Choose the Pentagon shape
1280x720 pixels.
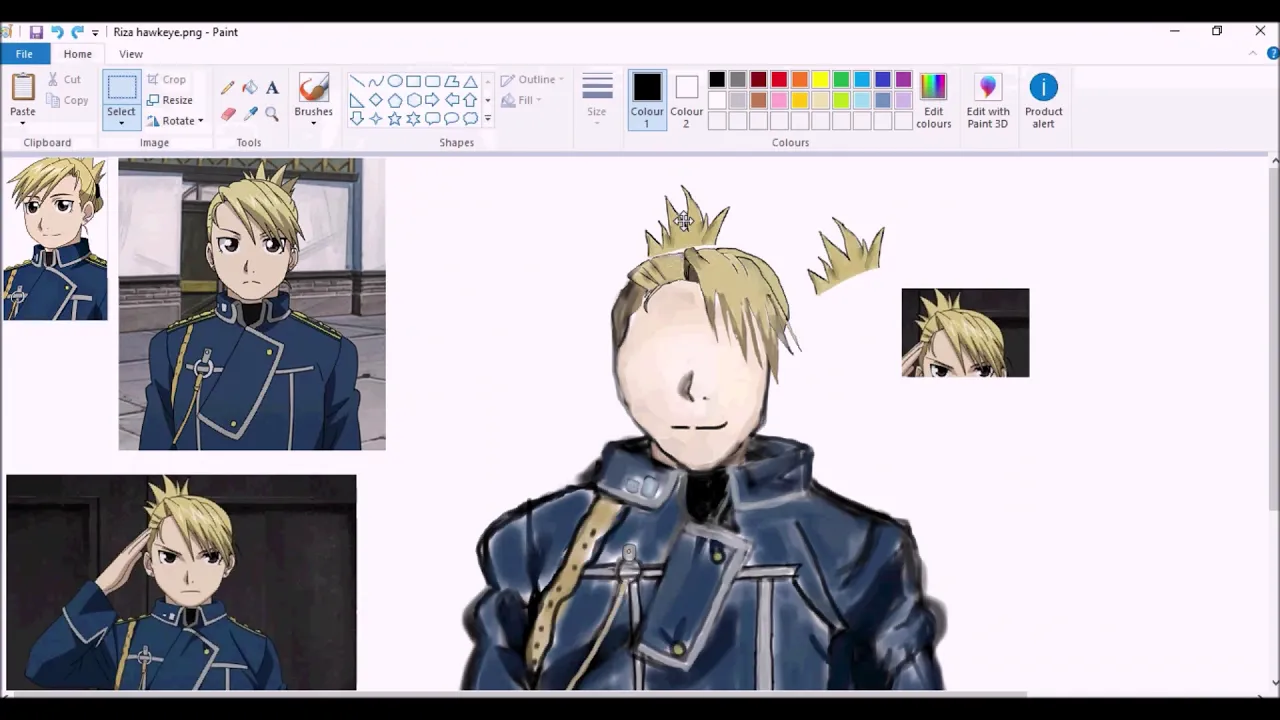395,100
